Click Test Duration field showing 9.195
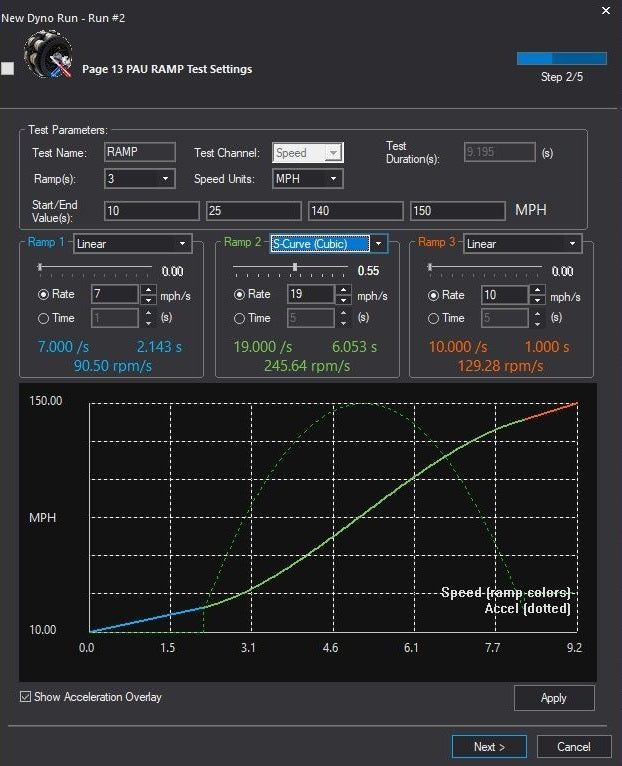622x766 pixels. click(x=500, y=152)
